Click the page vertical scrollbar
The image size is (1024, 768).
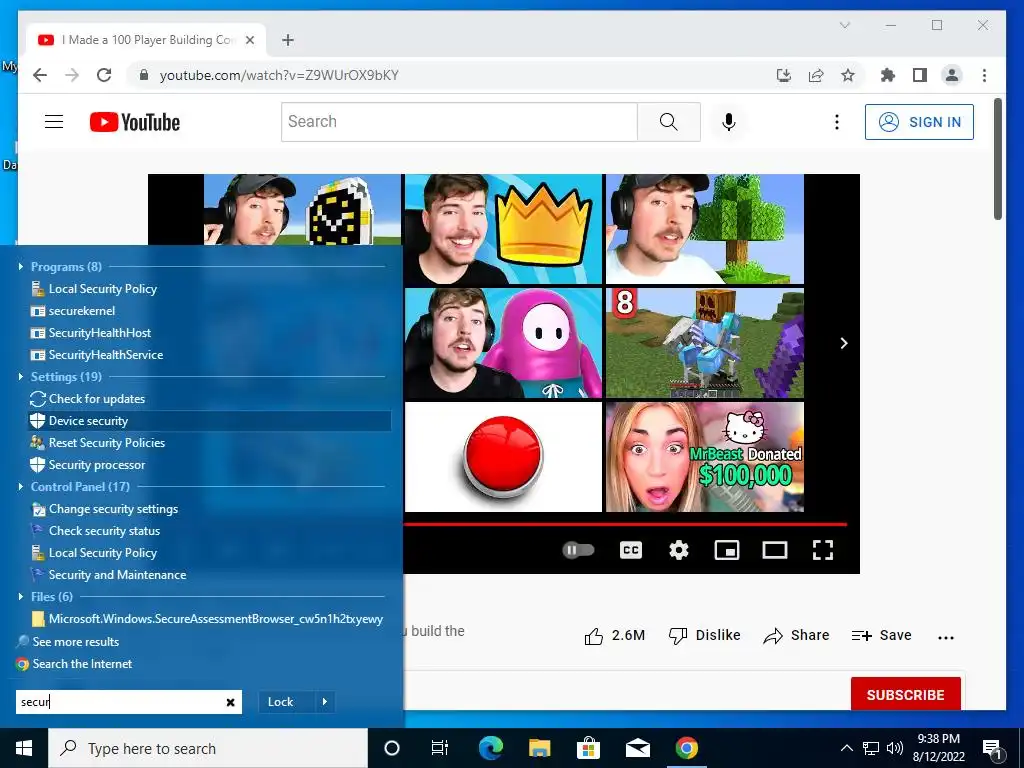(x=997, y=159)
